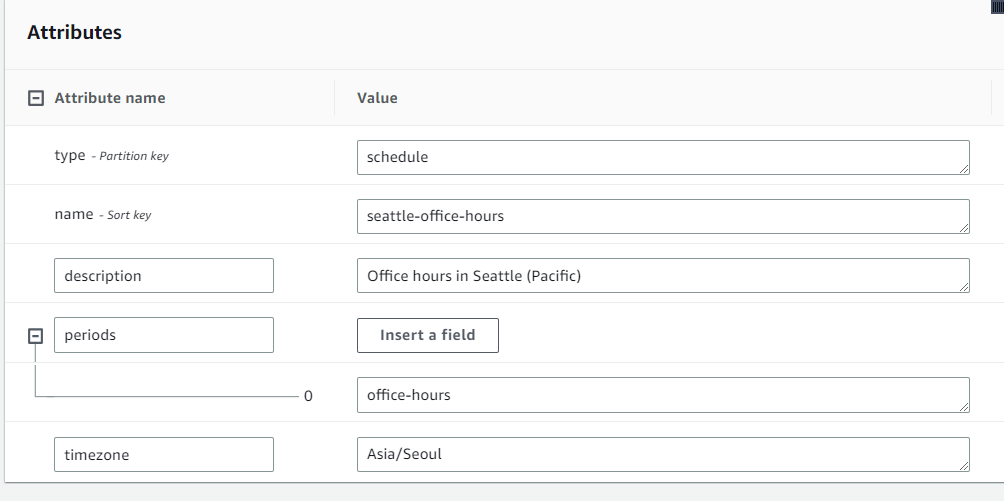Edit the "periods" attribute name field
The width and height of the screenshot is (1004, 501).
pos(163,335)
